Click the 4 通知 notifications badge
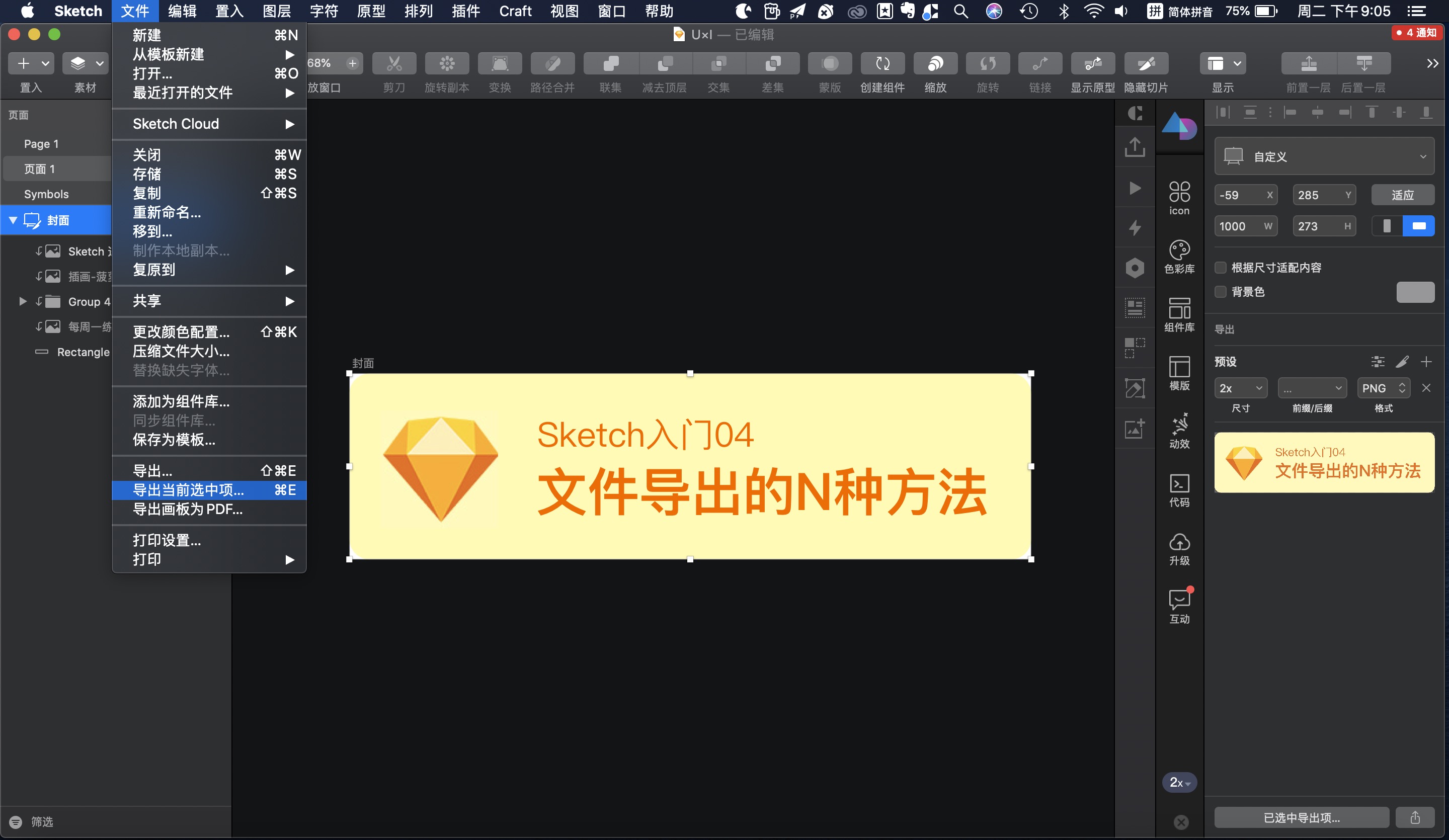1449x840 pixels. [x=1417, y=33]
